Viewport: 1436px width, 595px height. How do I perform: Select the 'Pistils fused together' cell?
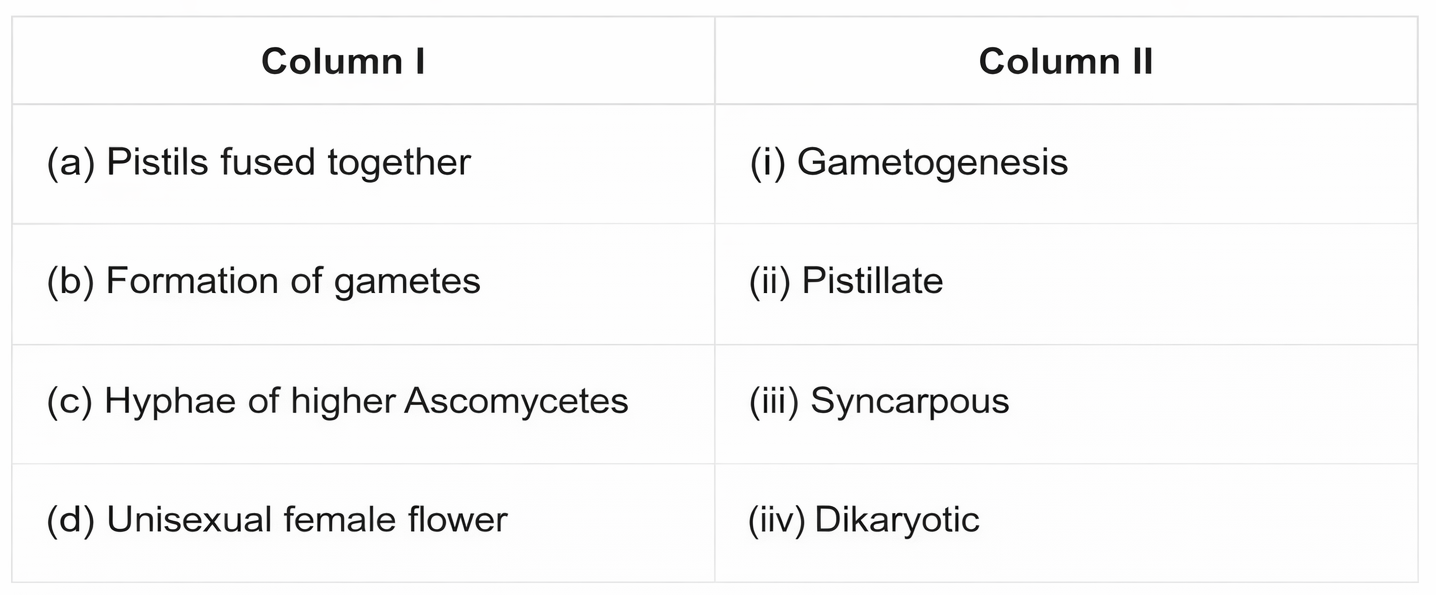point(258,162)
